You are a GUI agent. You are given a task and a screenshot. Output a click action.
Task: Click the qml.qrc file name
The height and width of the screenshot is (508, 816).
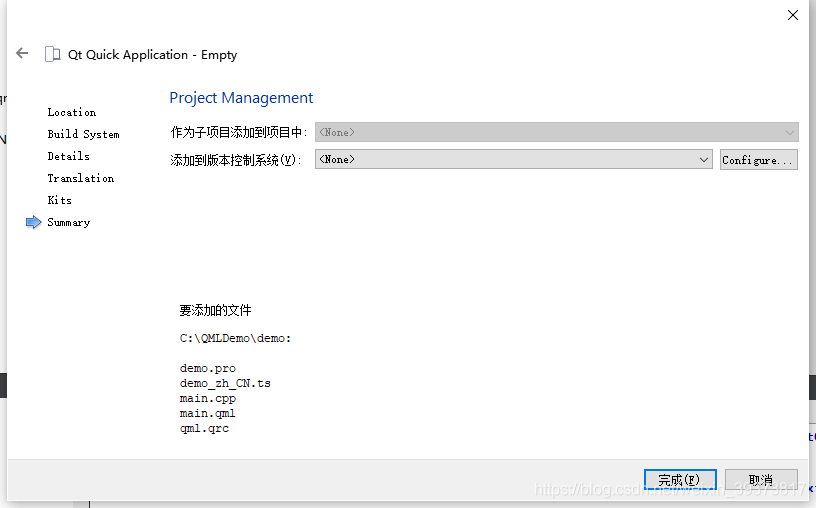204,428
